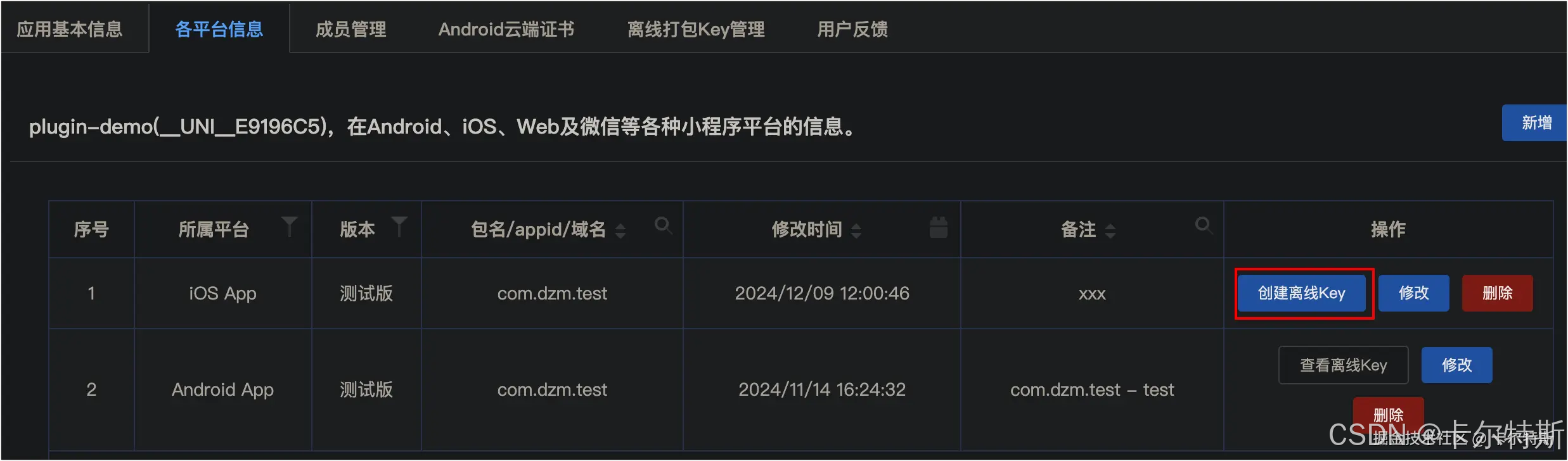1568x461 pixels.
Task: Open 离线打包Key管理 tab
Action: point(696,29)
